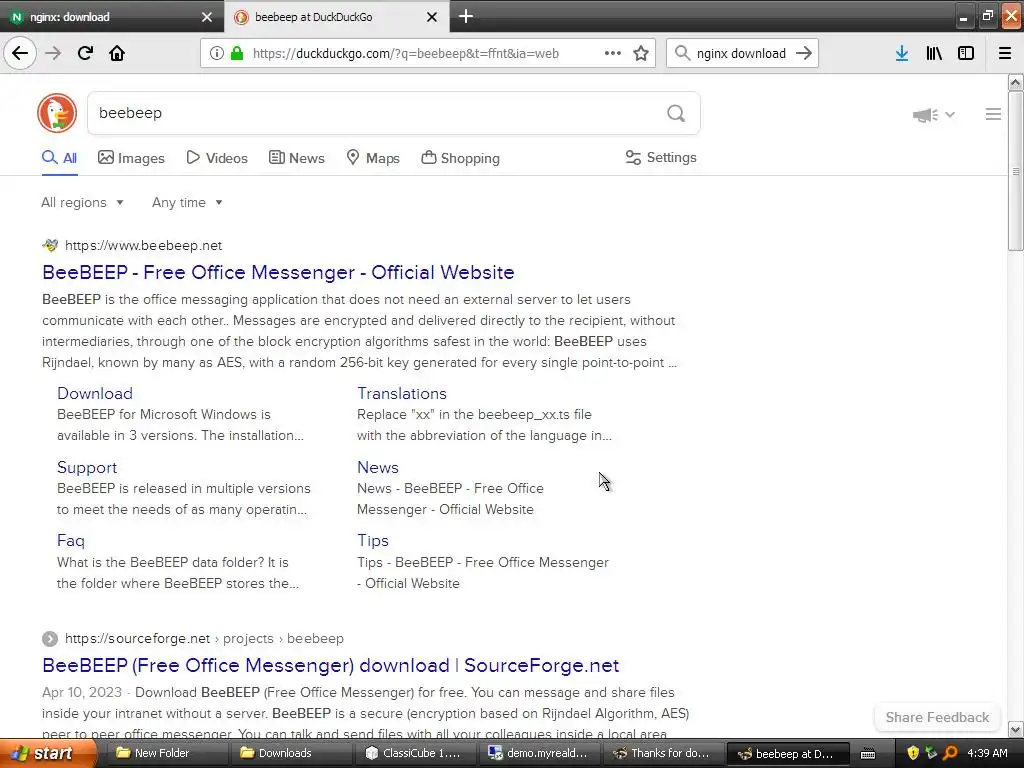This screenshot has height=768, width=1024.
Task: Click the browser Back arrow button
Action: pos(20,53)
